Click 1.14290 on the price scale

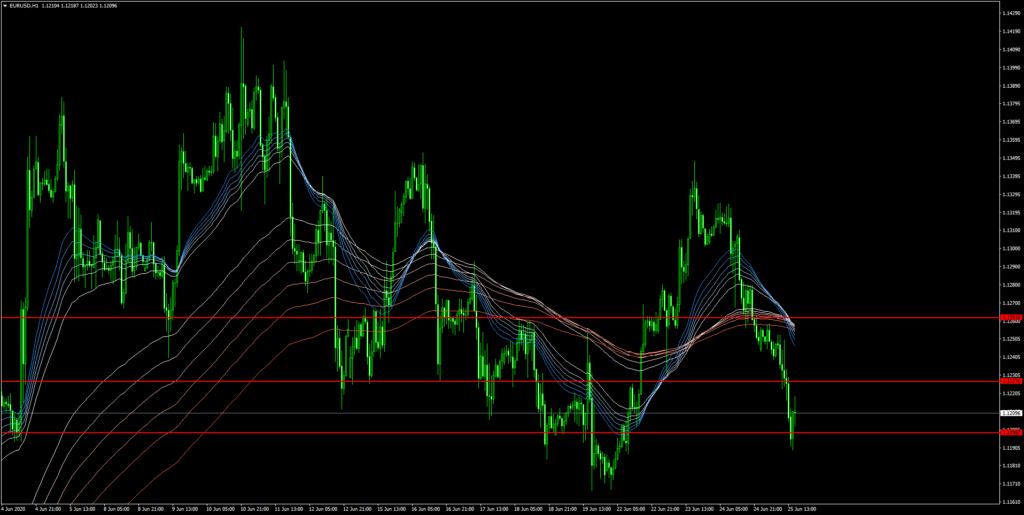[x=1009, y=13]
